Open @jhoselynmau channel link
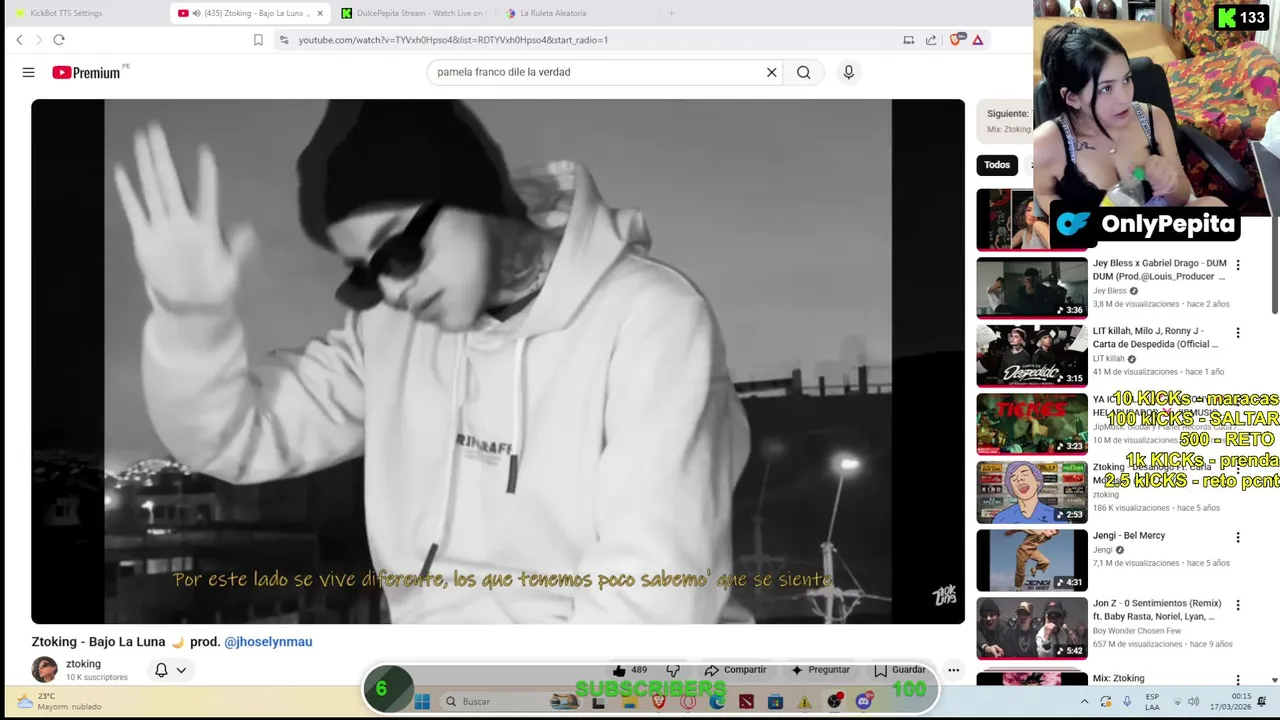Viewport: 1280px width, 720px height. click(x=268, y=642)
